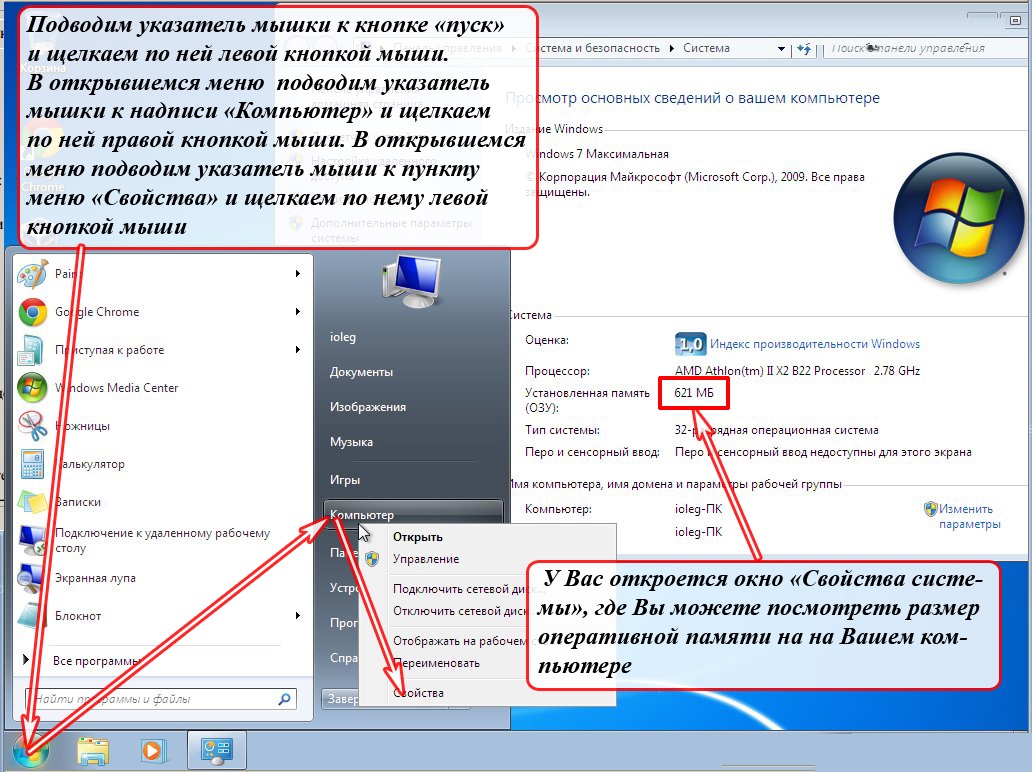Switch to Control Panel taskbar button
The height and width of the screenshot is (772, 1032).
[x=217, y=750]
